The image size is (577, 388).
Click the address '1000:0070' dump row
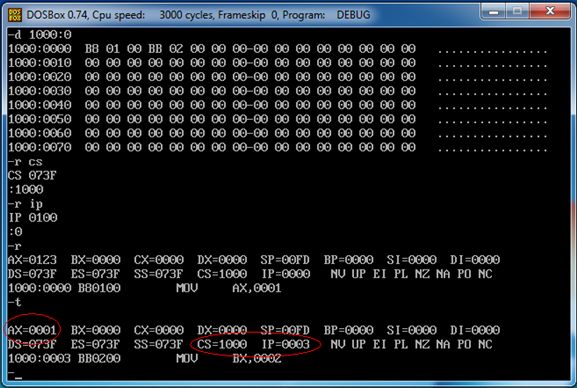tap(39, 147)
